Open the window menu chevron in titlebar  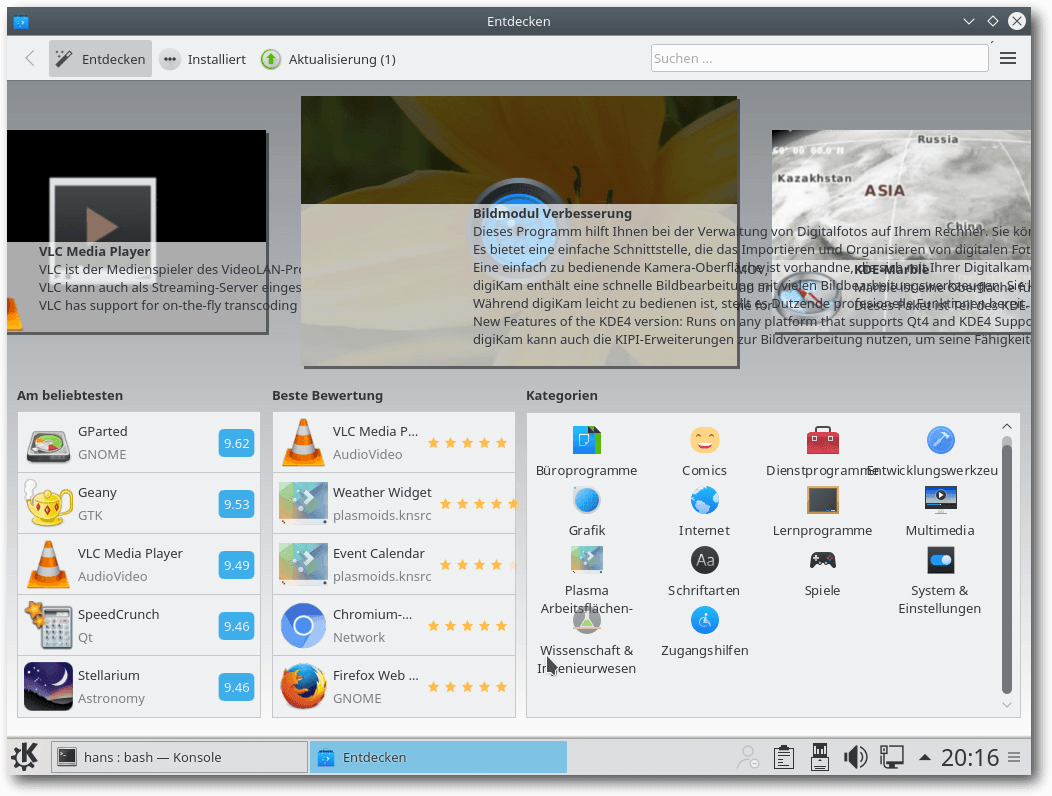[968, 21]
